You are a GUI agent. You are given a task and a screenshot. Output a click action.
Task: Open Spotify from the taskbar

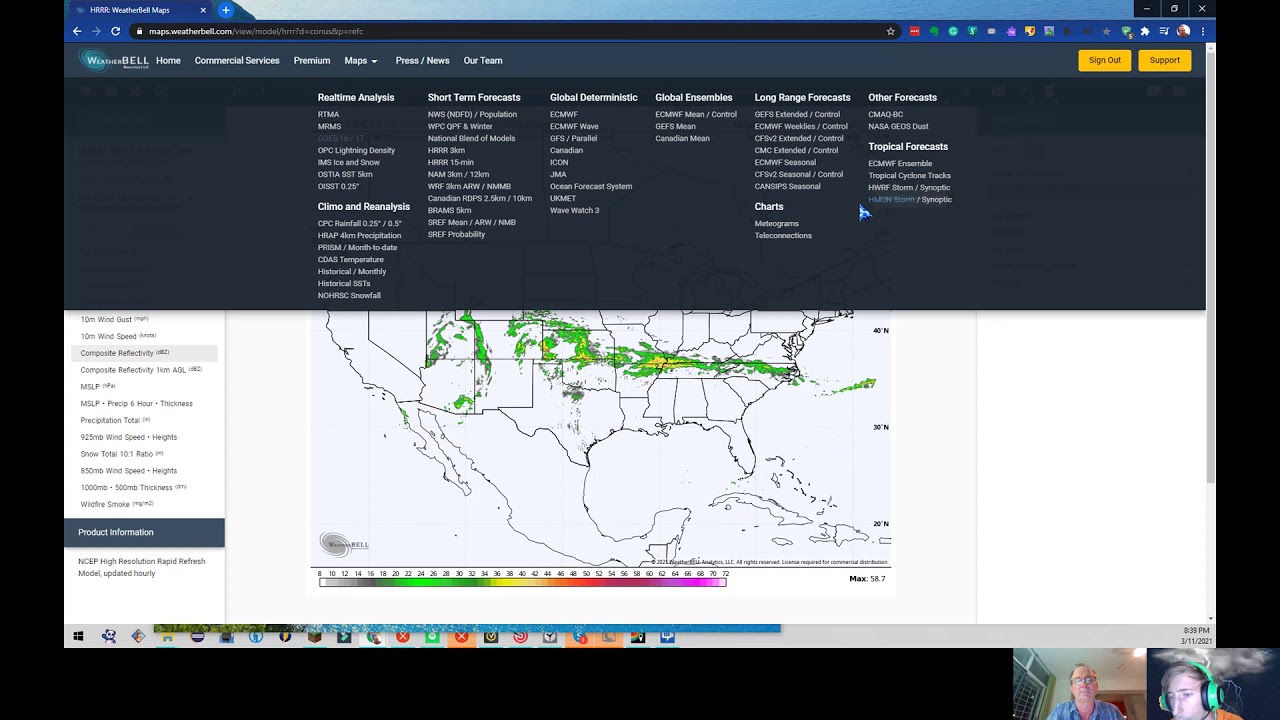[432, 636]
